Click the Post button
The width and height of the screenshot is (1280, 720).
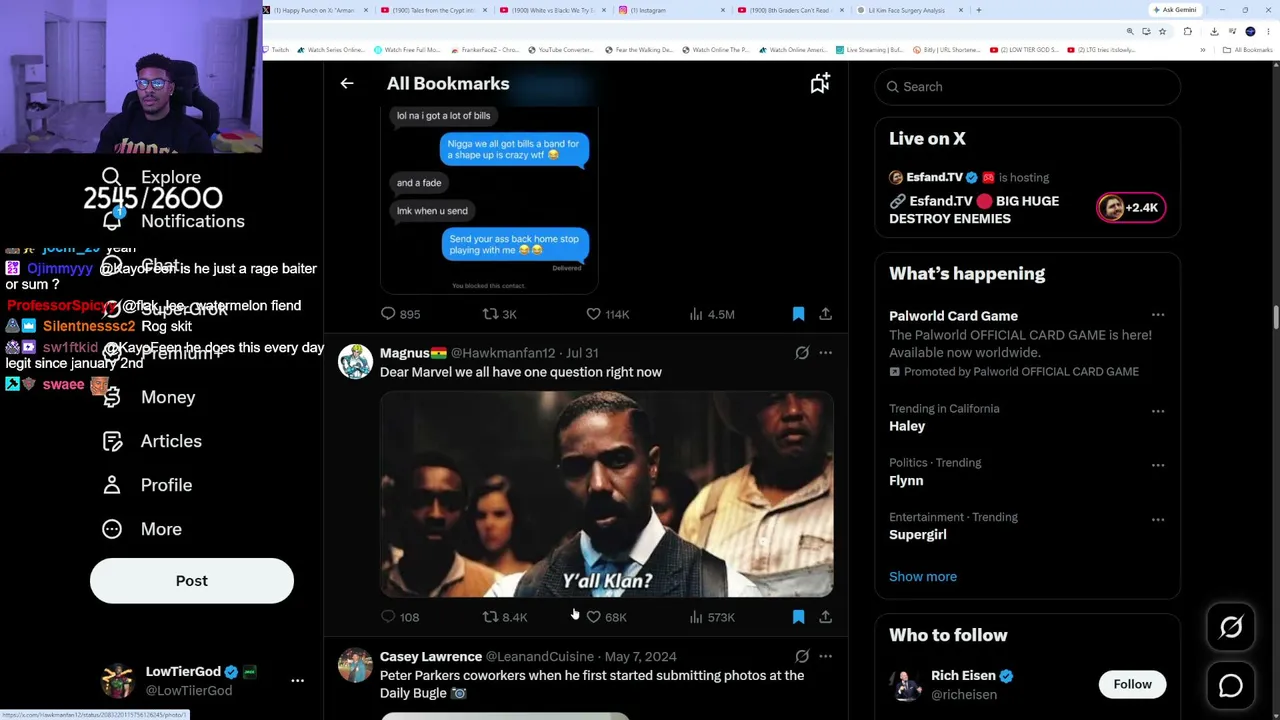(x=192, y=581)
